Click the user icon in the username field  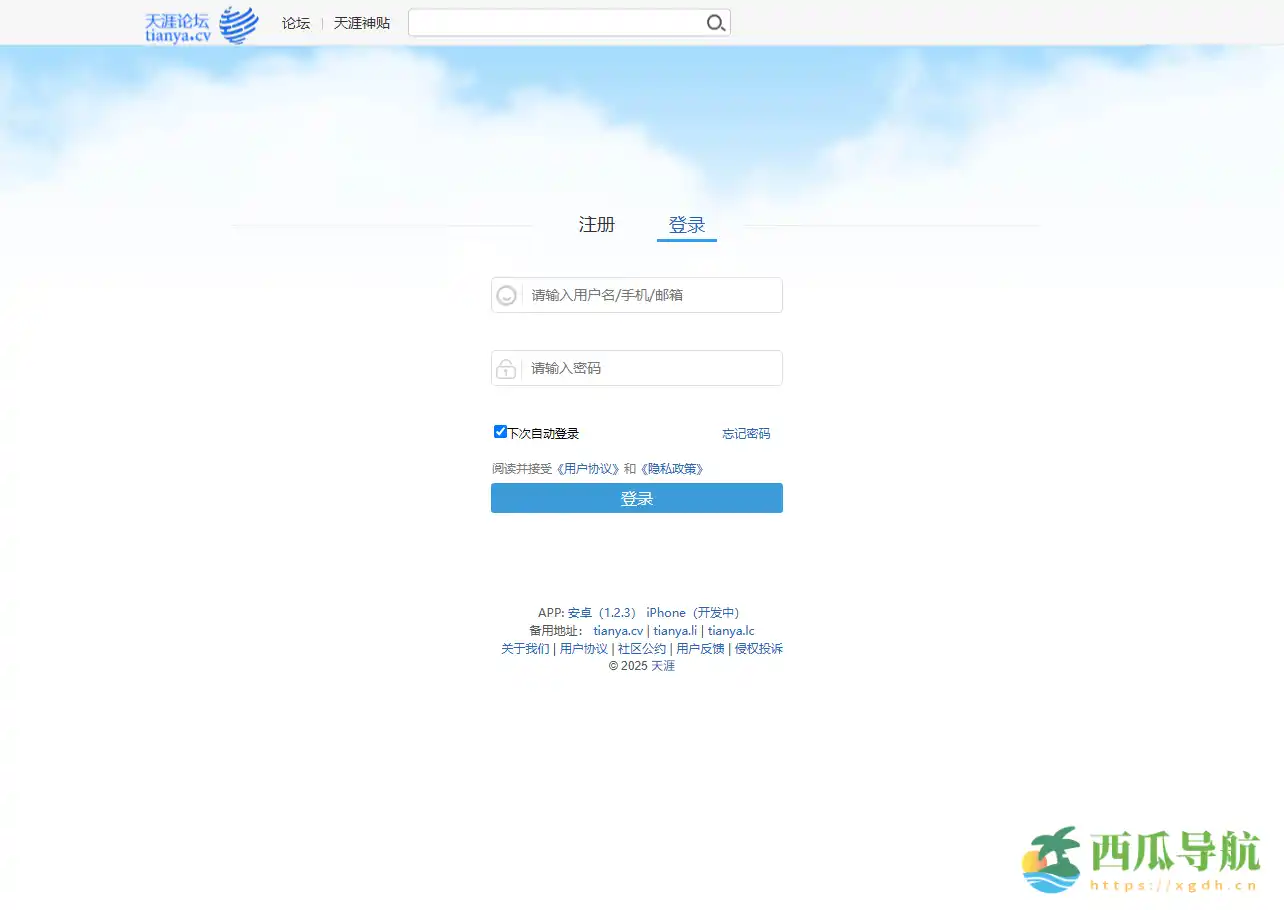click(507, 294)
